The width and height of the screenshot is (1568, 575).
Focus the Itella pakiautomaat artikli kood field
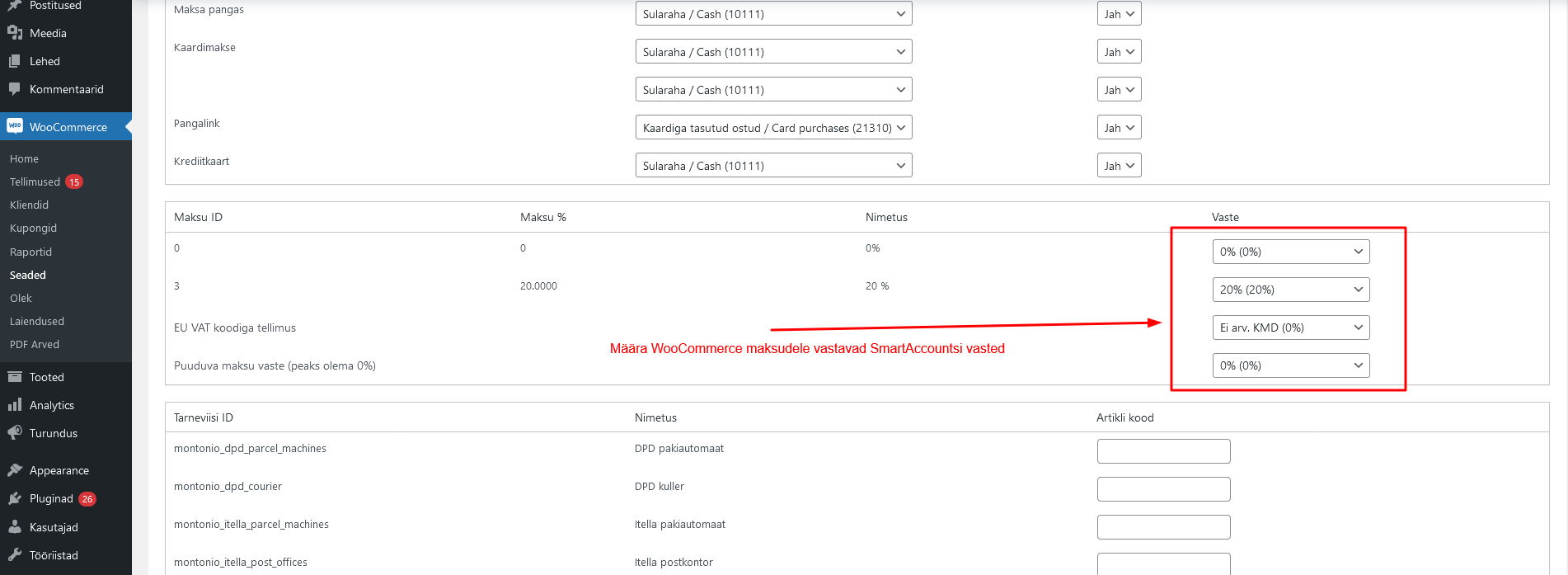click(1163, 527)
